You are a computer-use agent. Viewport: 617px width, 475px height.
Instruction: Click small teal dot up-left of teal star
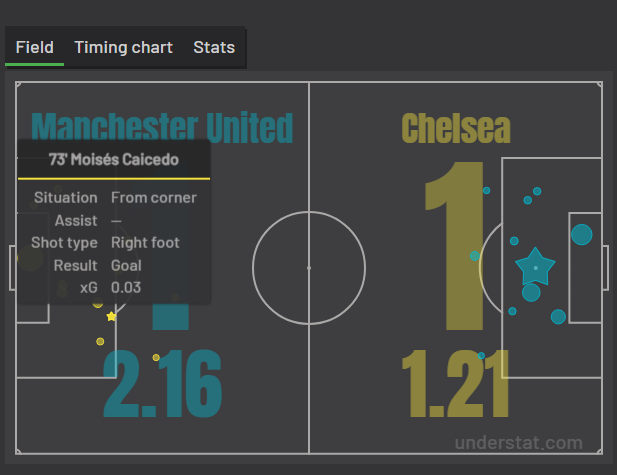[x=514, y=241]
